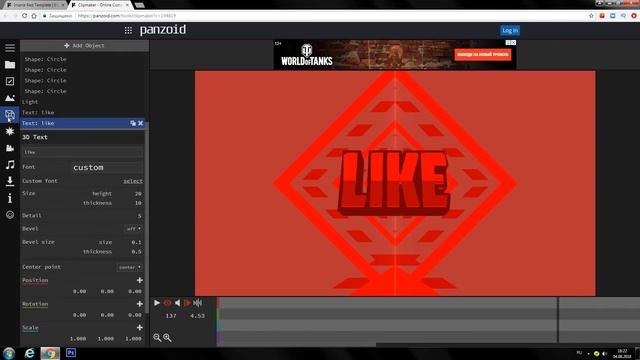
Task: Close the World of Tanks ad
Action: point(513,42)
